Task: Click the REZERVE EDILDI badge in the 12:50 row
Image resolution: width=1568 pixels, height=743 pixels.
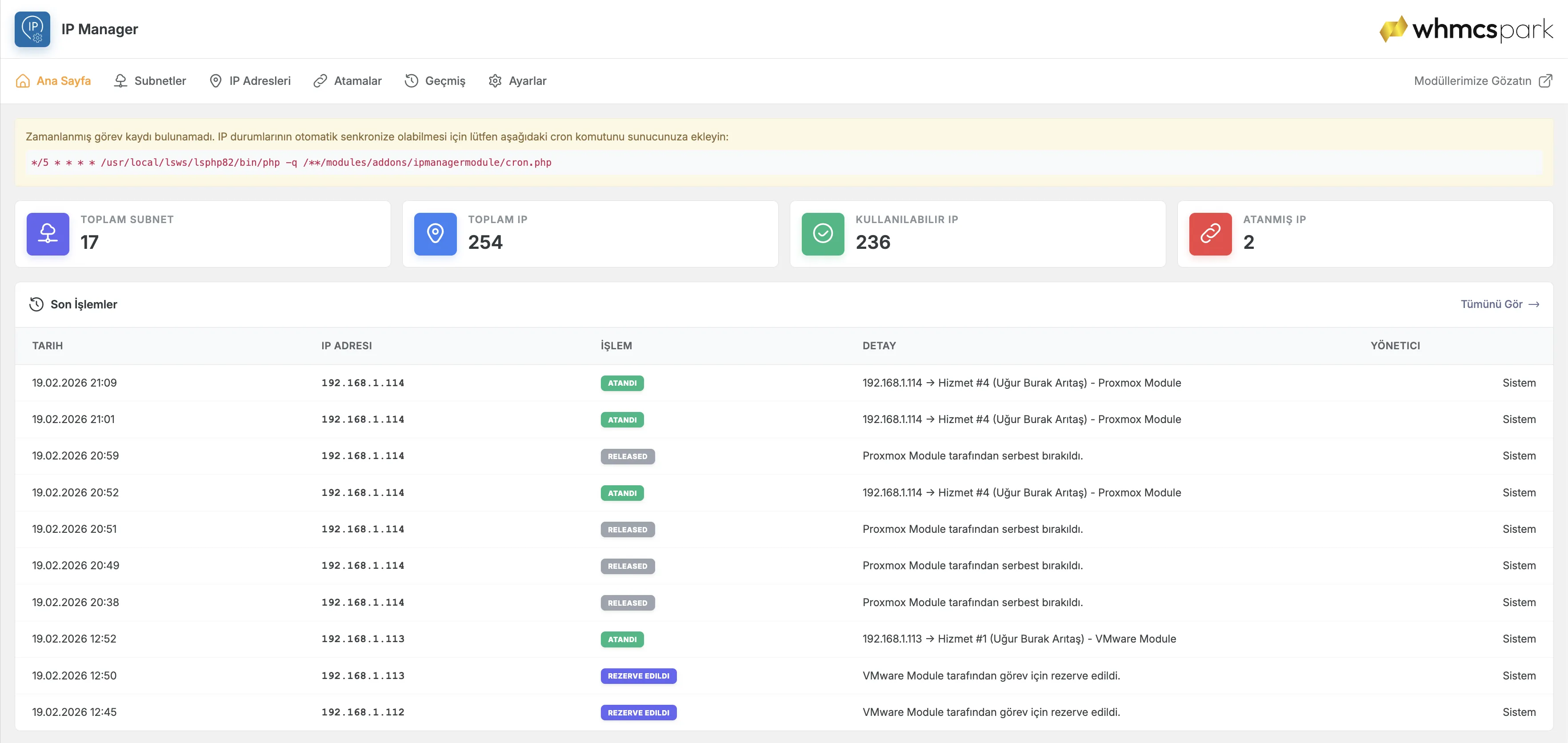Action: [x=639, y=676]
